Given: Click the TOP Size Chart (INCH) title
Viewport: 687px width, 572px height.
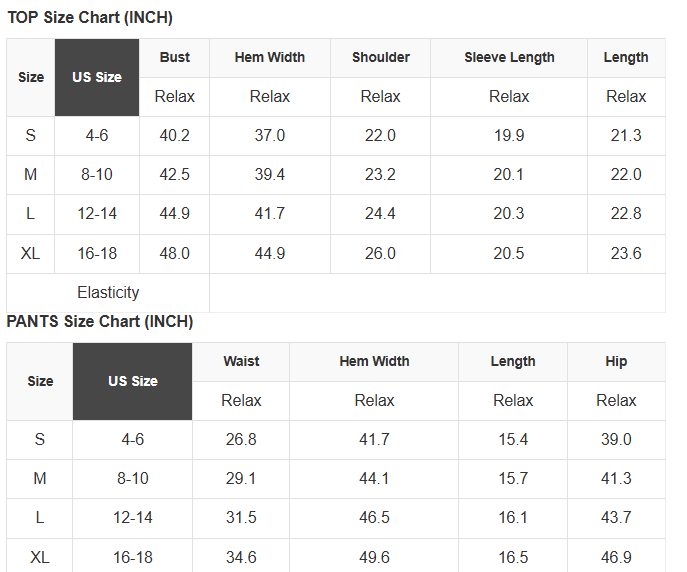Looking at the screenshot, I should coord(90,18).
